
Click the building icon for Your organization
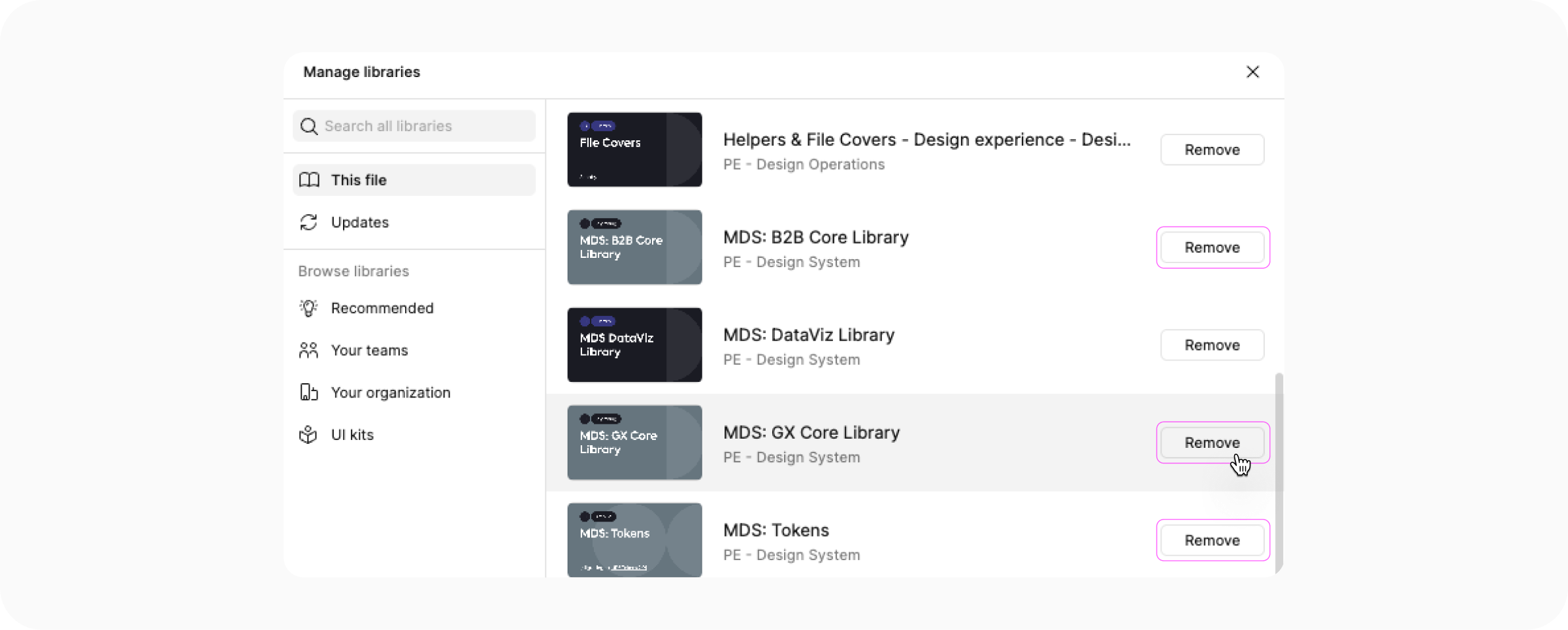(308, 392)
